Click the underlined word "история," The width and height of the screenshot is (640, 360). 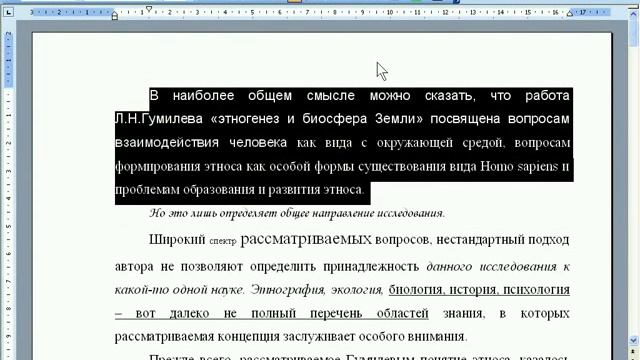(474, 289)
